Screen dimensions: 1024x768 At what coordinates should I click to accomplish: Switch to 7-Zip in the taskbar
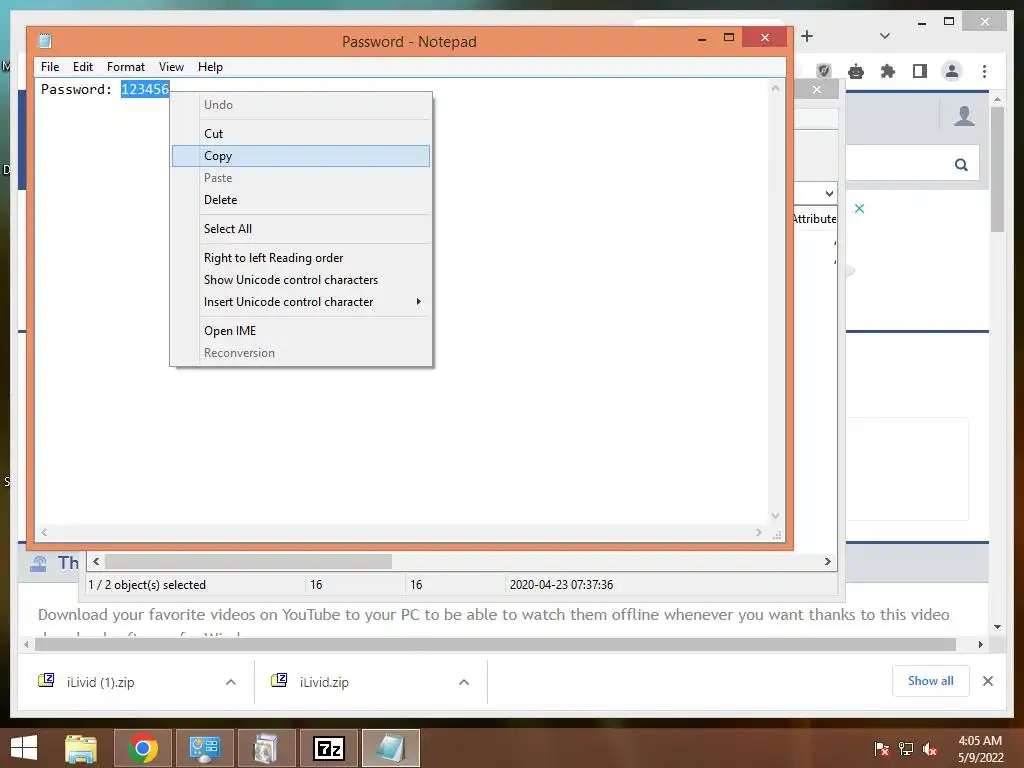click(328, 748)
